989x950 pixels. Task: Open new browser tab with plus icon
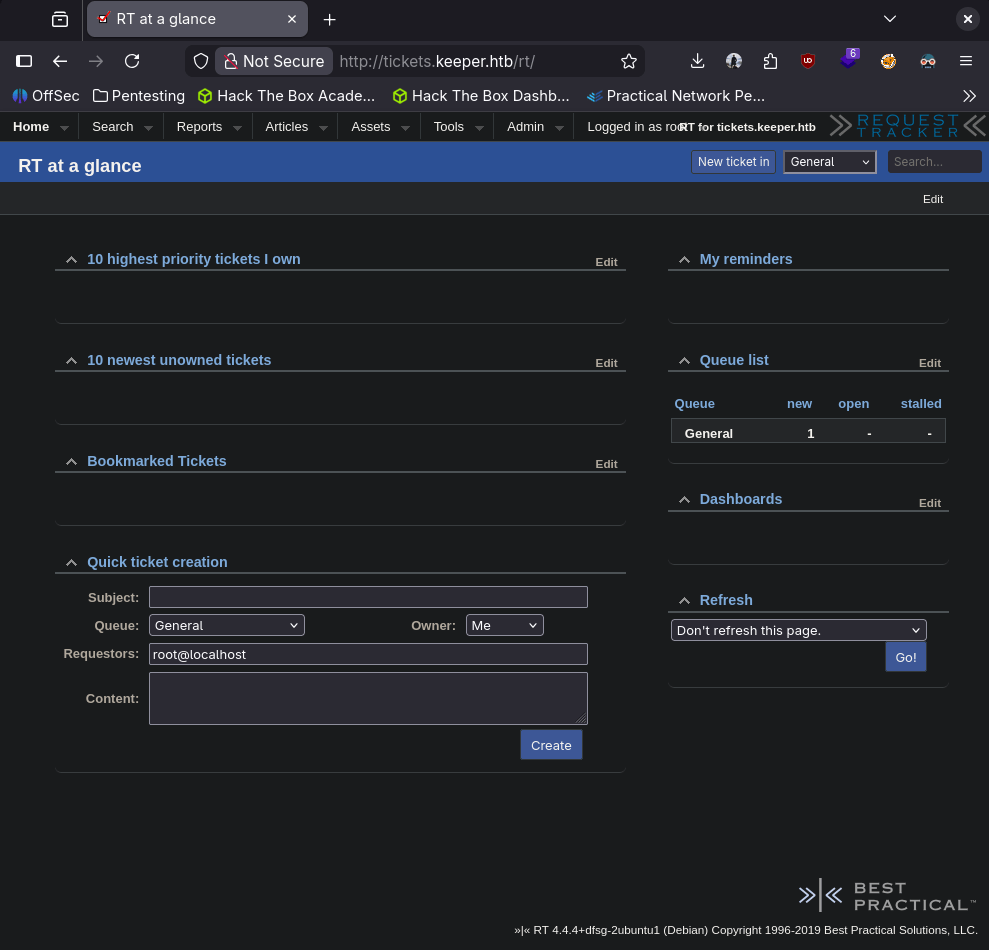pos(329,19)
